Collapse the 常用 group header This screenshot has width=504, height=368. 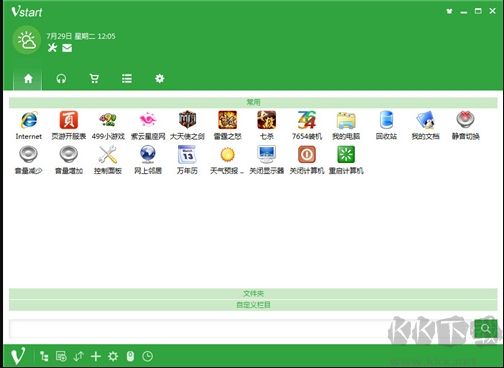253,102
